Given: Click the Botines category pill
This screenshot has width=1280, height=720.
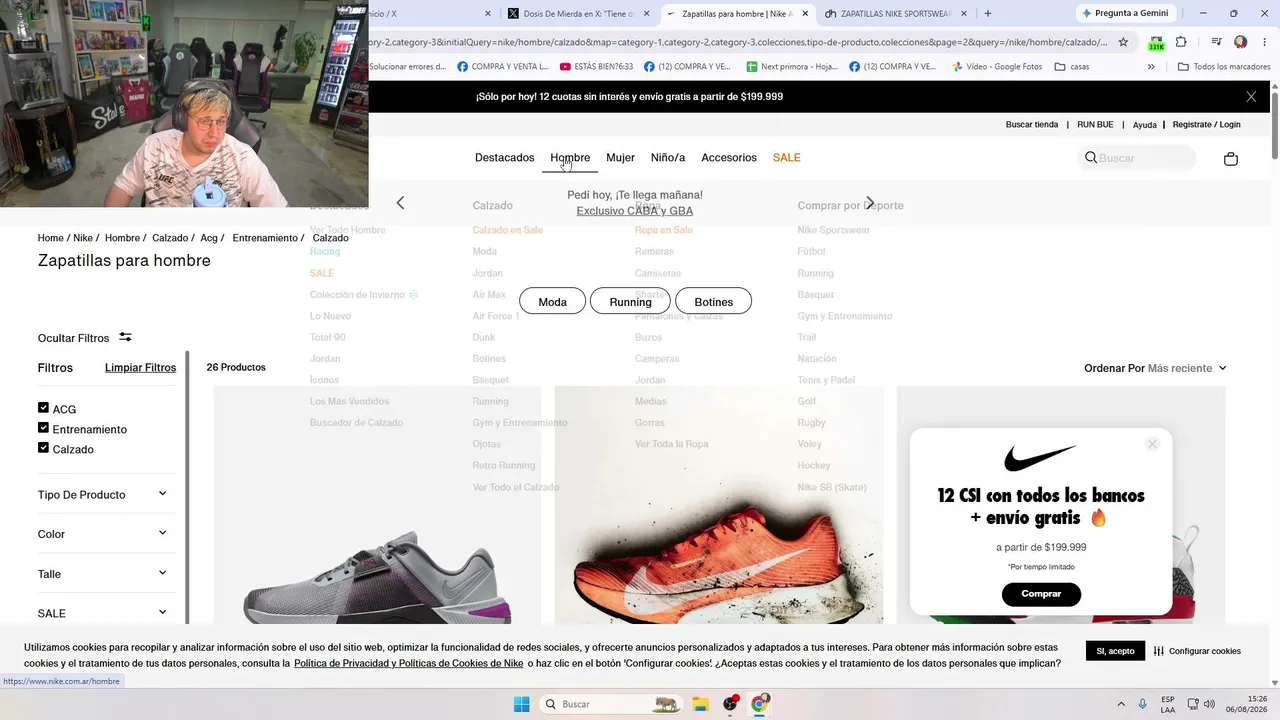Looking at the screenshot, I should tap(714, 302).
